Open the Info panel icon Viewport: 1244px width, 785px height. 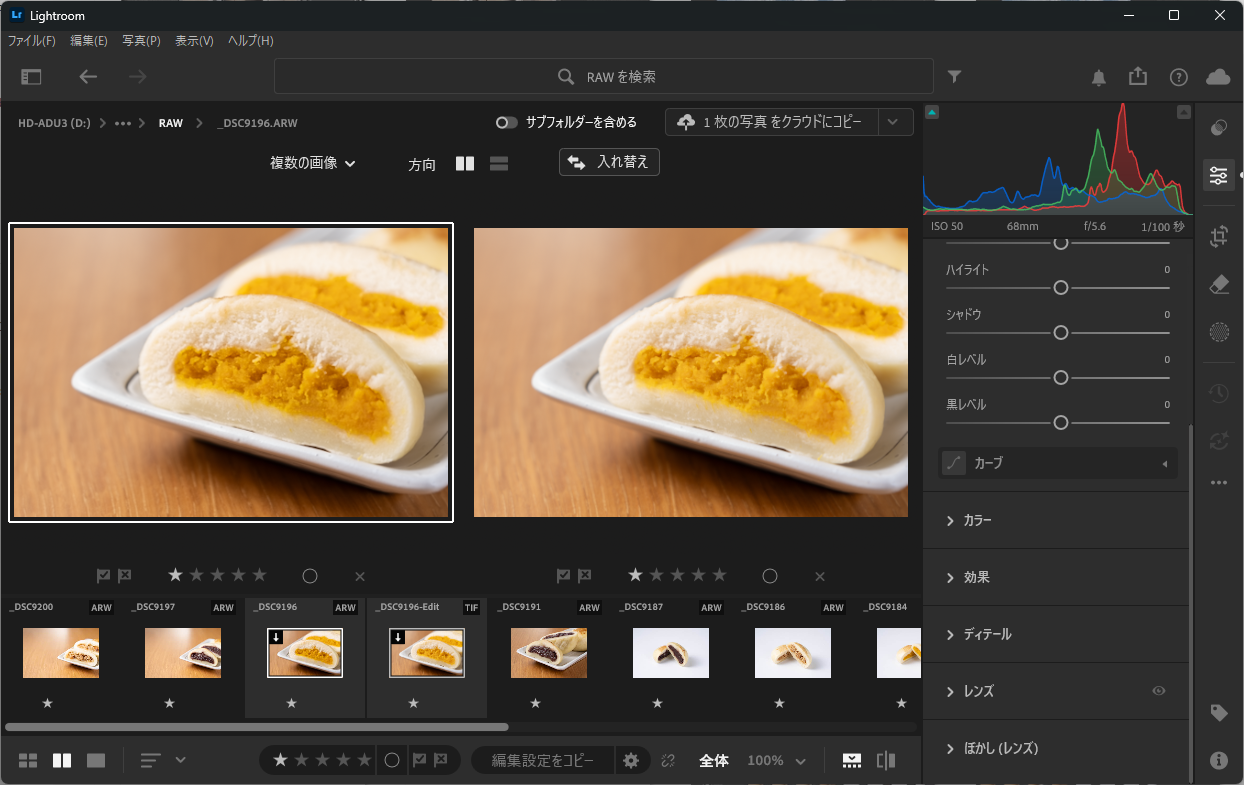[1218, 760]
